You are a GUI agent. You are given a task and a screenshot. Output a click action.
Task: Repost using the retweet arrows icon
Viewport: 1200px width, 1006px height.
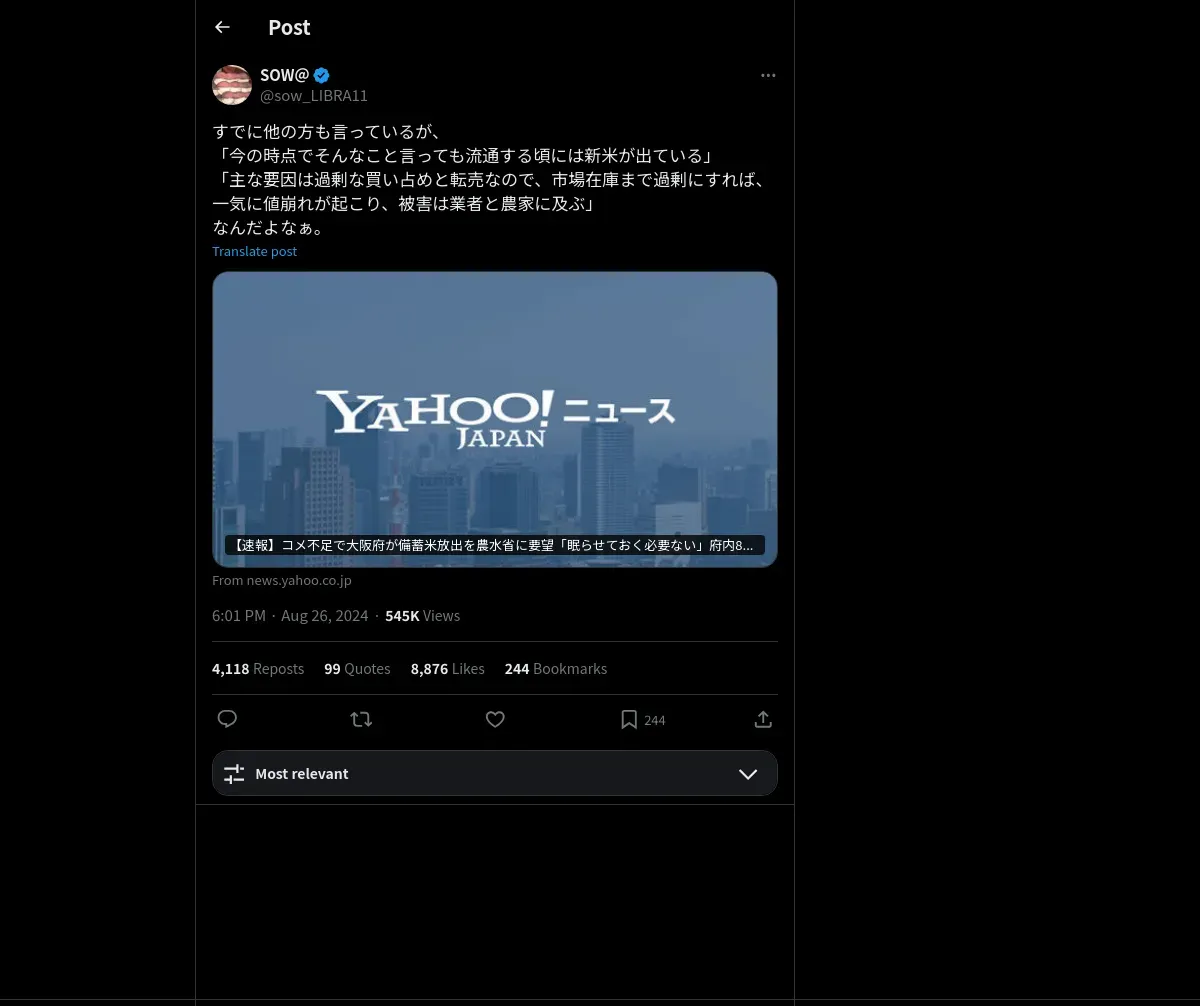point(361,719)
